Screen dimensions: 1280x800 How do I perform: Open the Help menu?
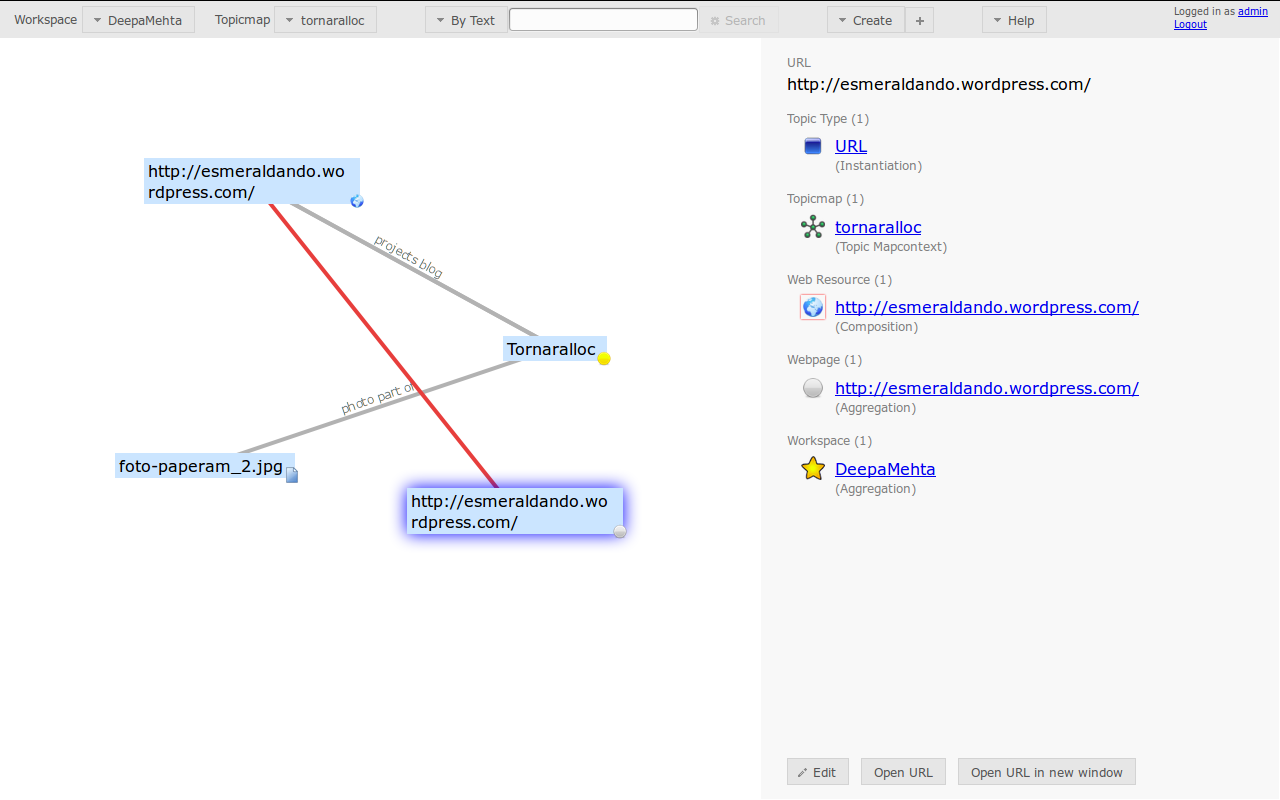pyautogui.click(x=1014, y=20)
